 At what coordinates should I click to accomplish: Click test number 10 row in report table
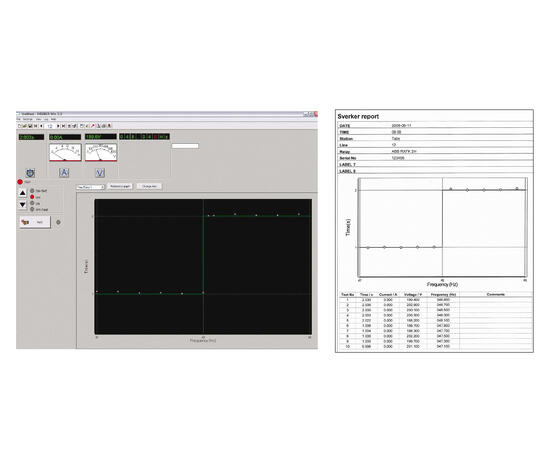(x=435, y=347)
